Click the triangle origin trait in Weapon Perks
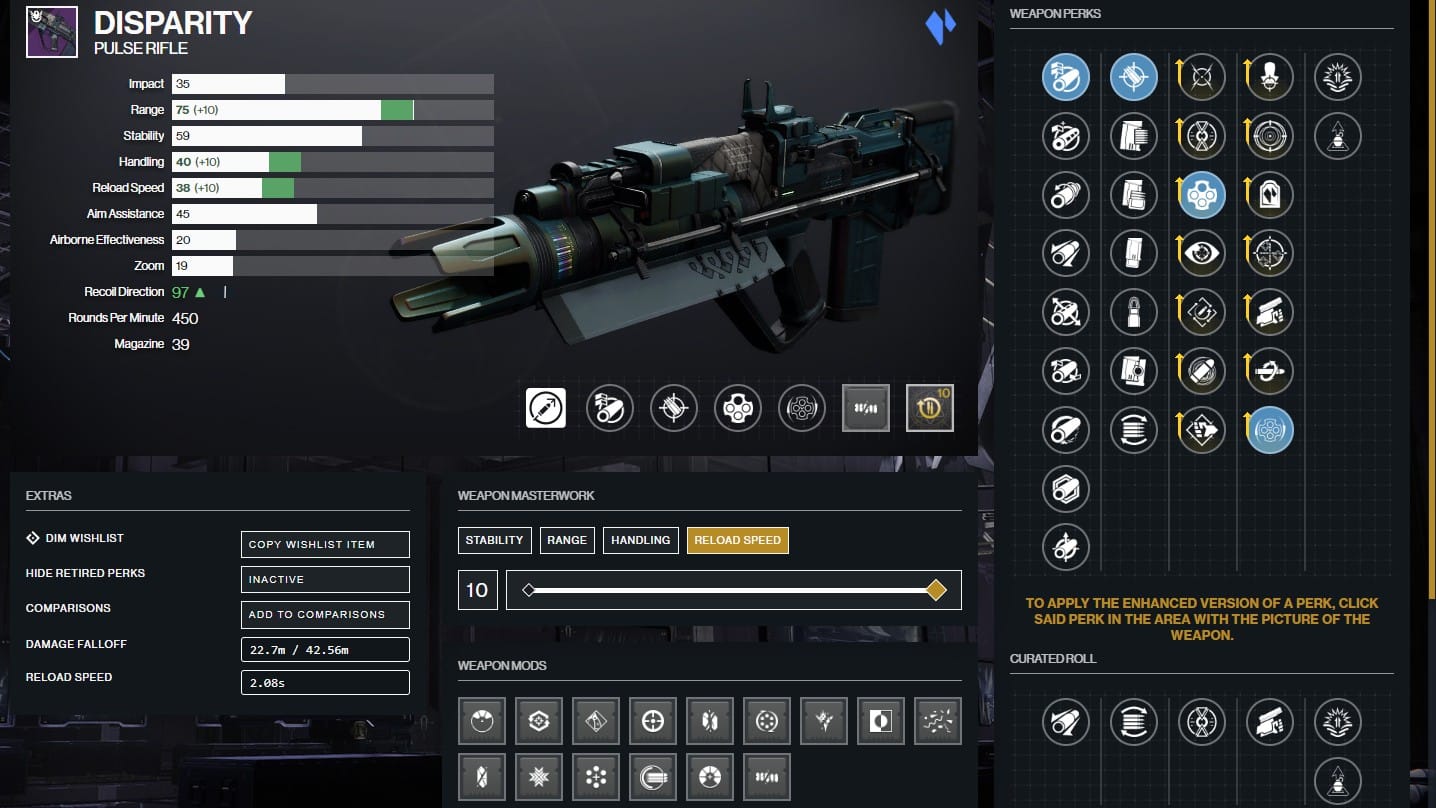 pos(1336,136)
